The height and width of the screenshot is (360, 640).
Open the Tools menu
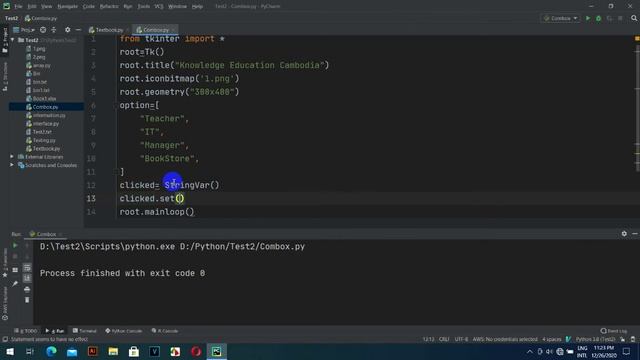pos(143,7)
